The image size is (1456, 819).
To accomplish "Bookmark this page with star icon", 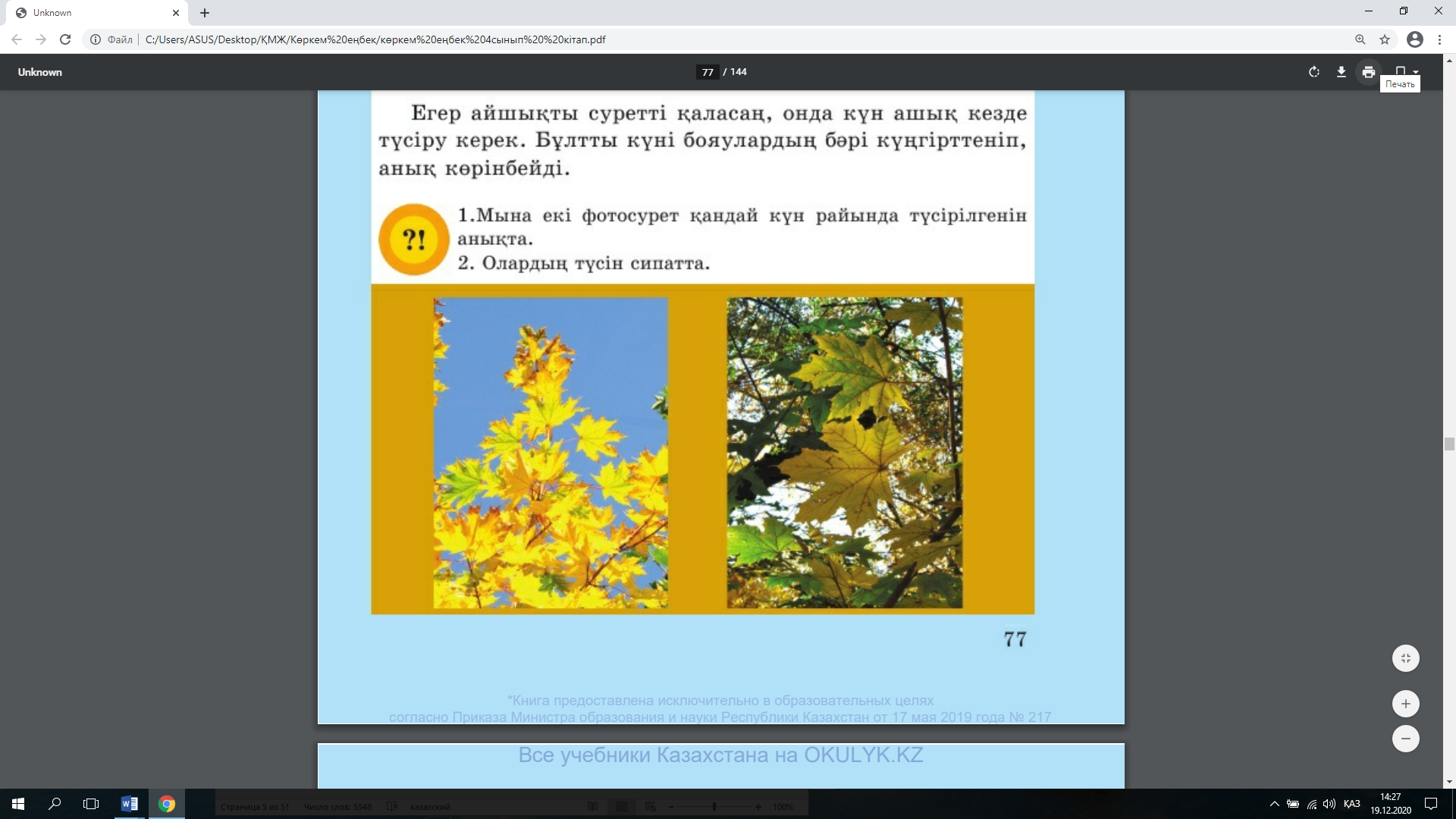I will coord(1385,39).
